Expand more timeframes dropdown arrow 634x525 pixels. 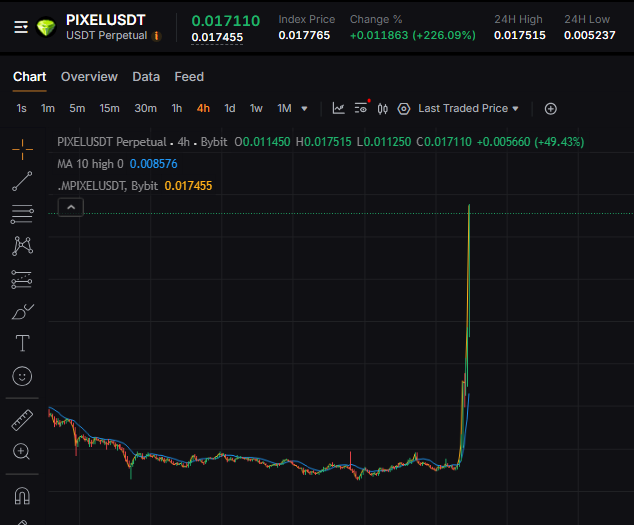point(304,109)
